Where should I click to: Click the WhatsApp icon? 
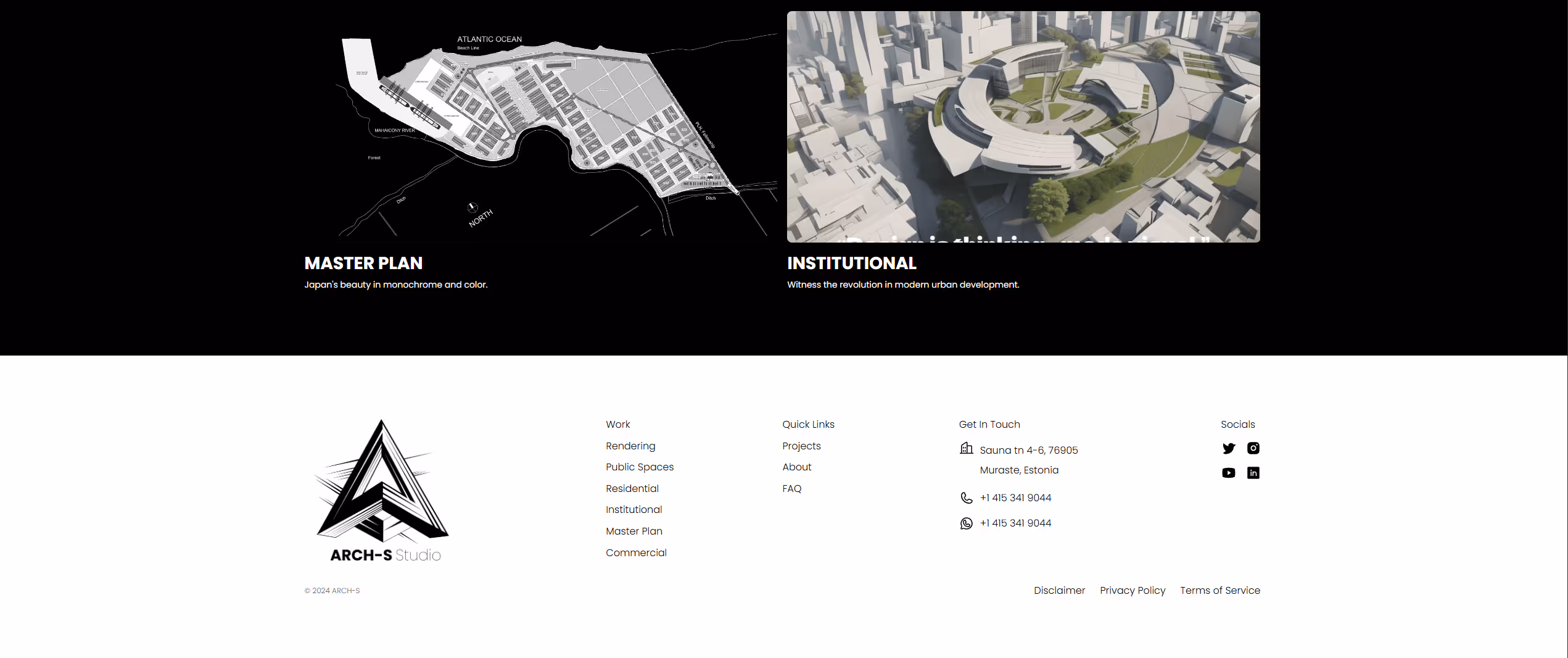(x=966, y=523)
